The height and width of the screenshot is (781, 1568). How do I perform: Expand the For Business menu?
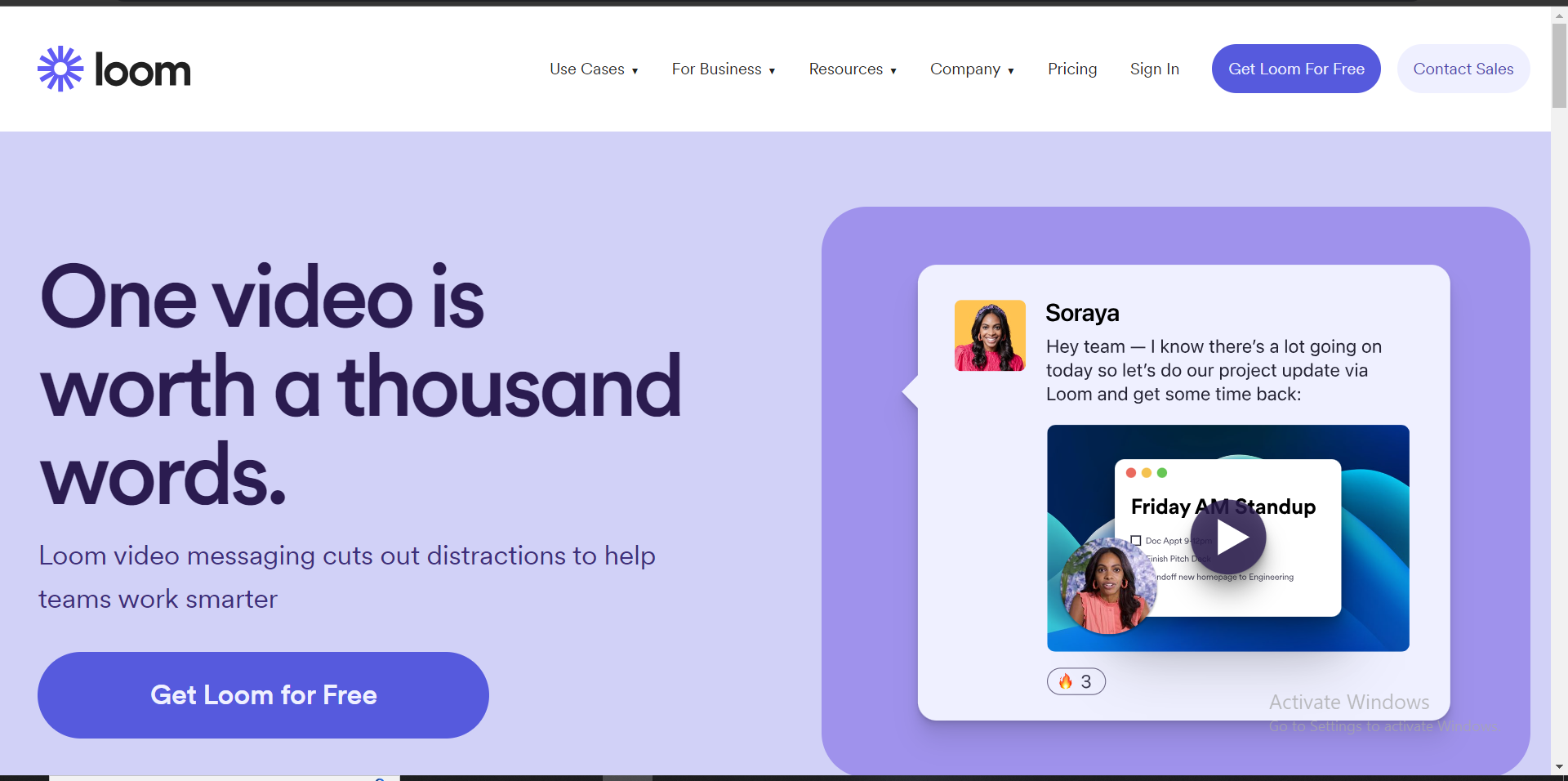point(724,69)
